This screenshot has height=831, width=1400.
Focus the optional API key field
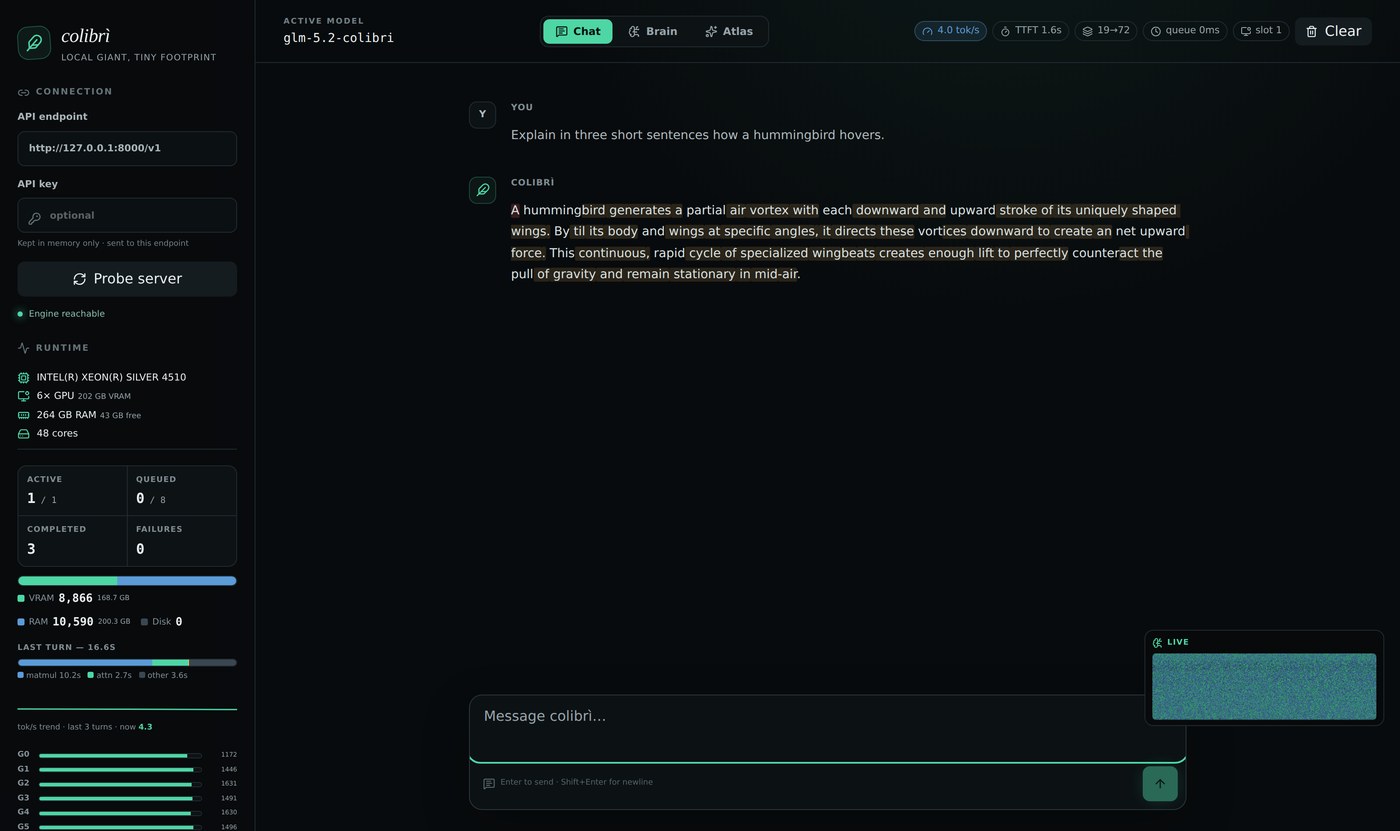[127, 215]
